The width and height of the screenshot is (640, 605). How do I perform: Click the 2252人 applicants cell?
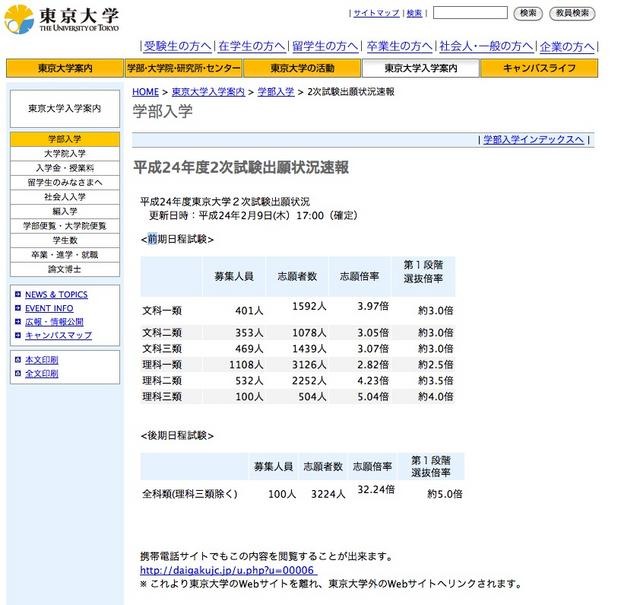309,380
